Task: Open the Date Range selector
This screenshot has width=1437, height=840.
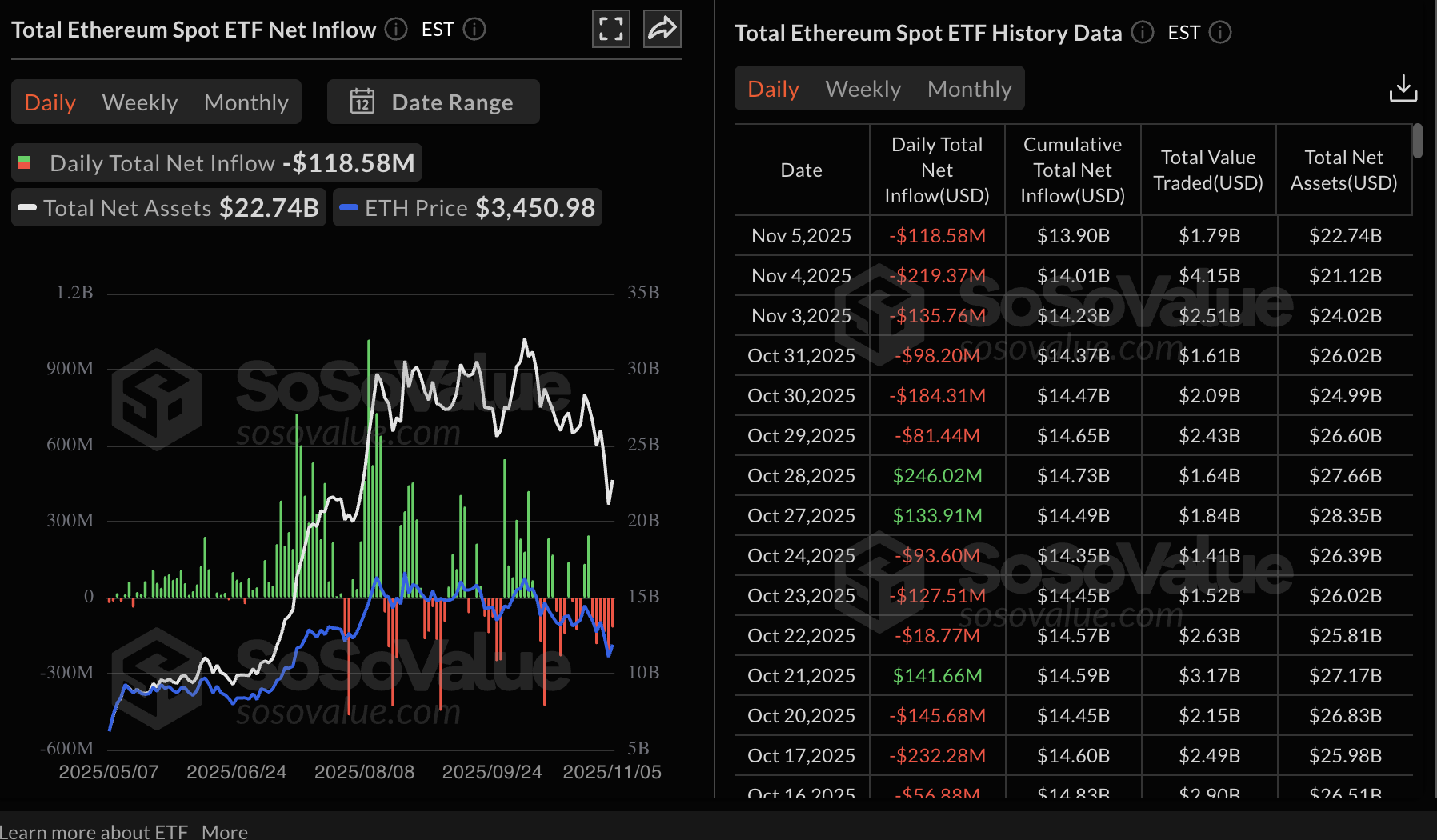Action: click(x=452, y=102)
